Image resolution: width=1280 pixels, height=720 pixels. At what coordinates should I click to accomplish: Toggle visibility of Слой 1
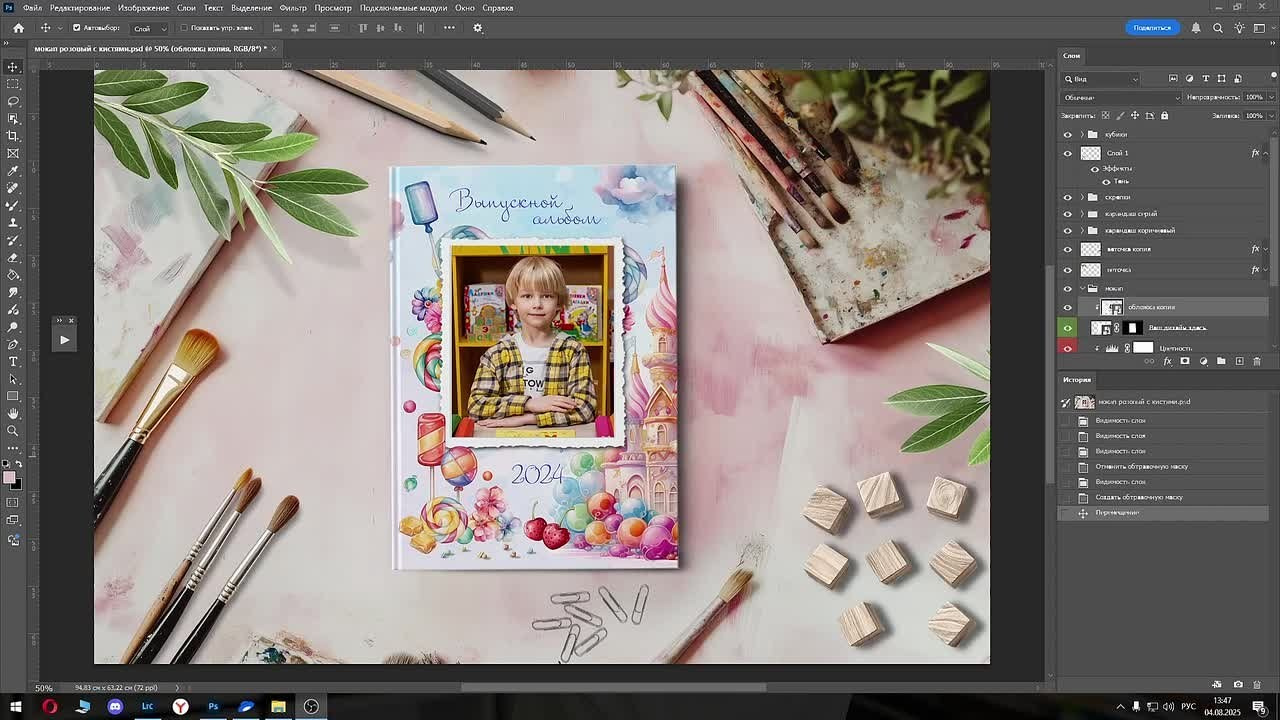point(1068,152)
